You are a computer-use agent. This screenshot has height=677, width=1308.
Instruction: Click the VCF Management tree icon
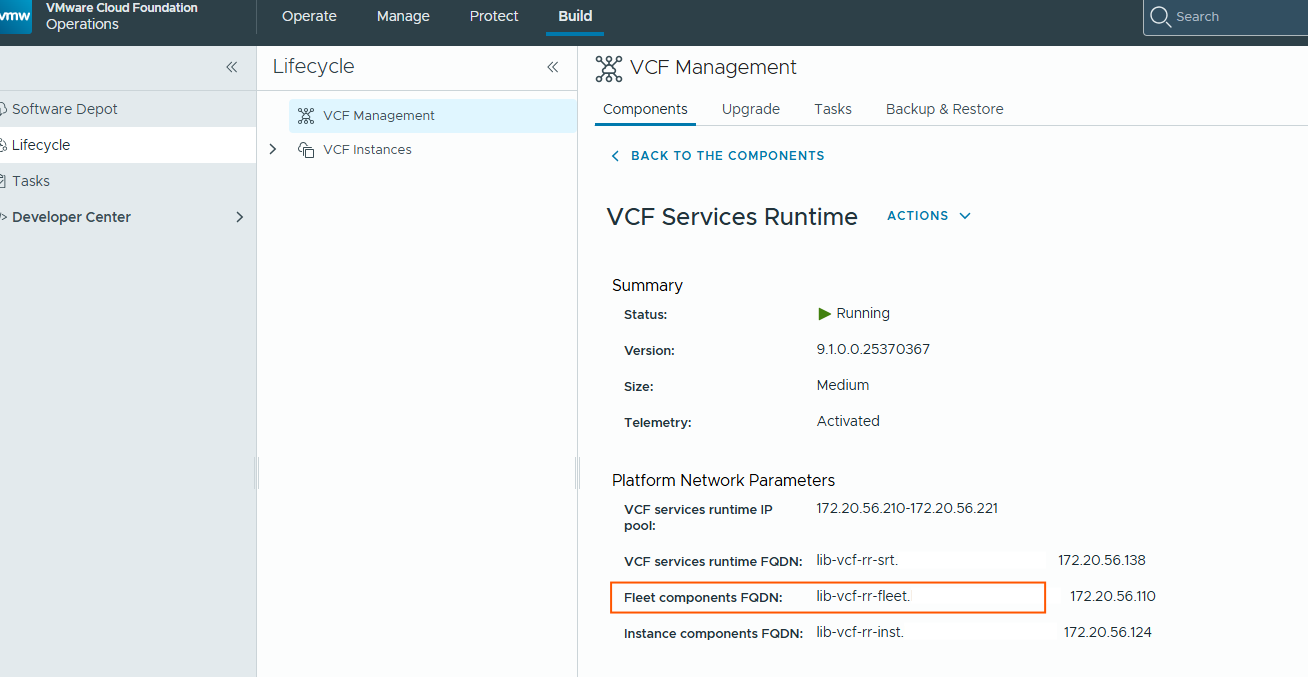[306, 116]
